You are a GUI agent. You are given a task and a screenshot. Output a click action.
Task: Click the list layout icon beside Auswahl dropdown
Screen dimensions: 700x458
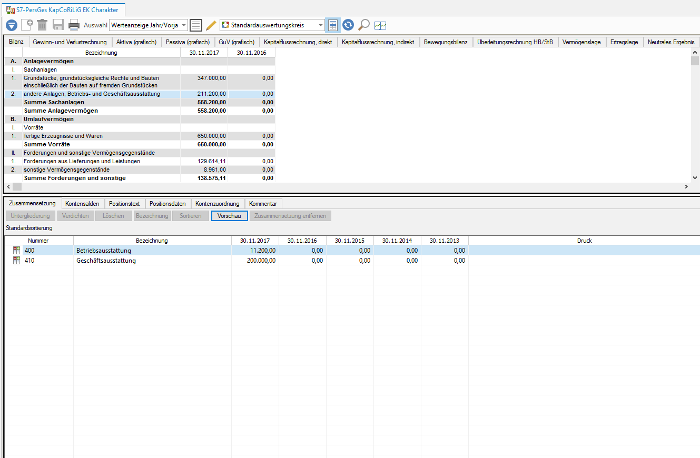pyautogui.click(x=196, y=25)
